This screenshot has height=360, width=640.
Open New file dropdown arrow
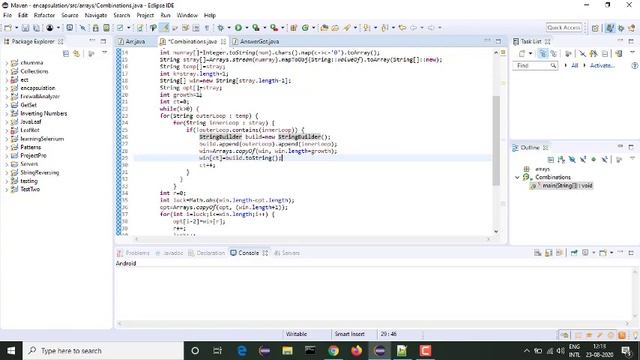point(16,28)
